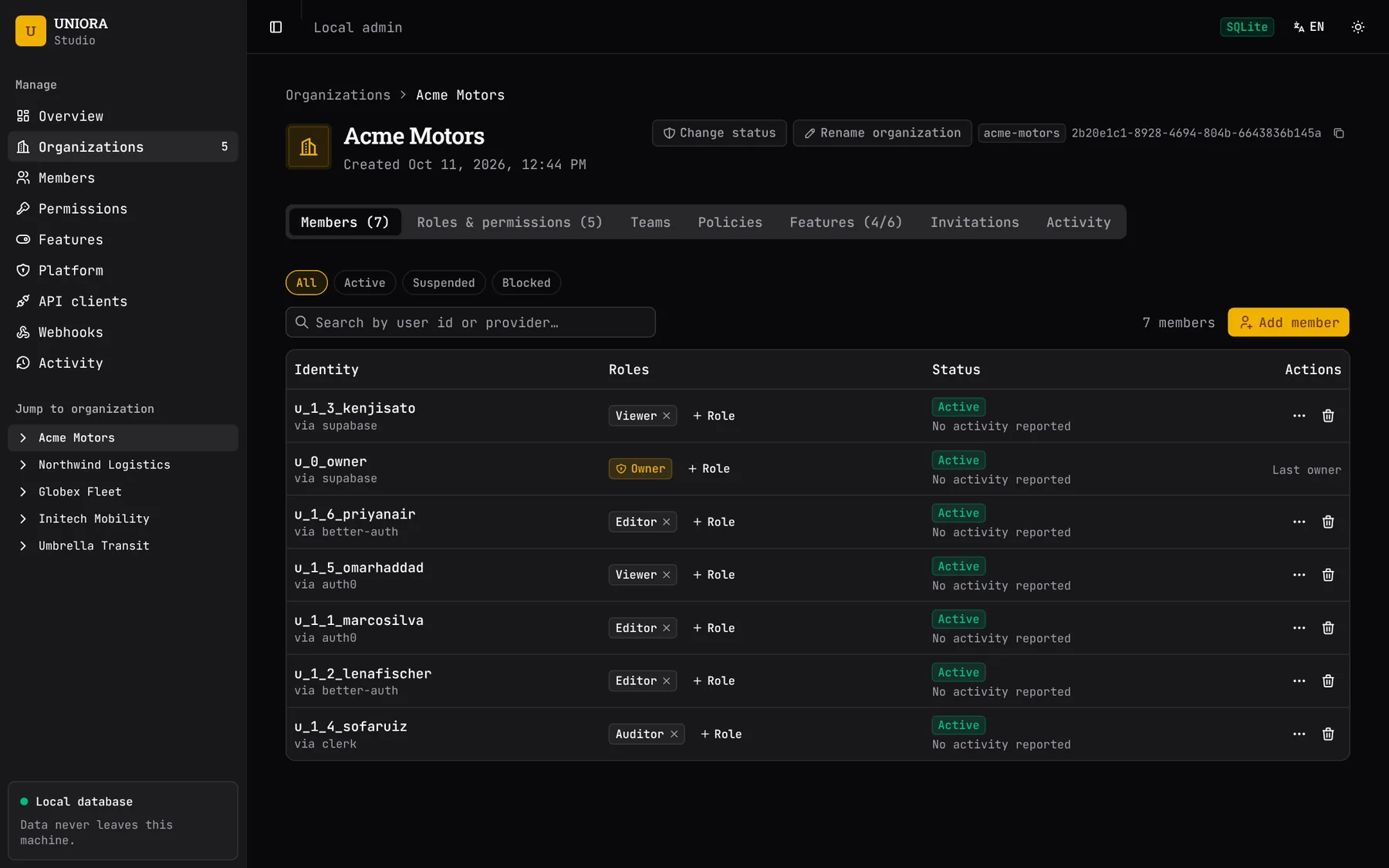1389x868 pixels.
Task: Remove Editor role from u_1_1_marcosilva
Action: coord(666,628)
